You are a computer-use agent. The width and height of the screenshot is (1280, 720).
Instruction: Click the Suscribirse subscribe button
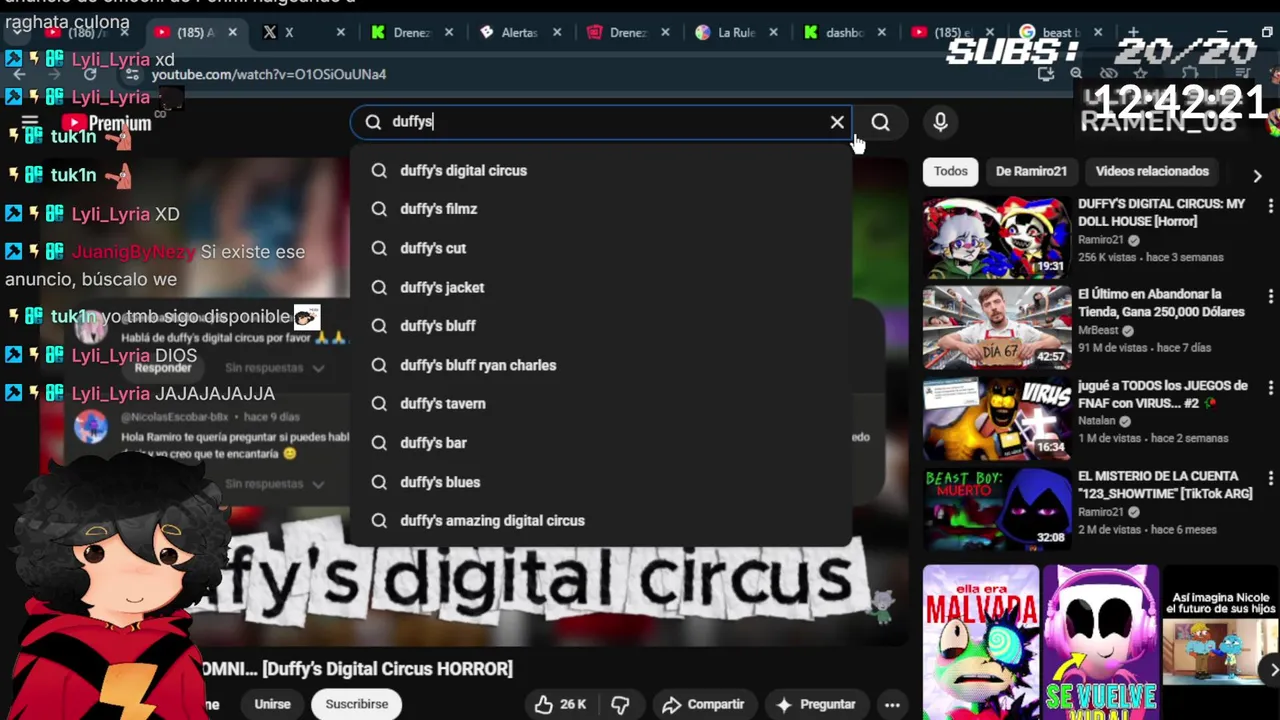(356, 704)
